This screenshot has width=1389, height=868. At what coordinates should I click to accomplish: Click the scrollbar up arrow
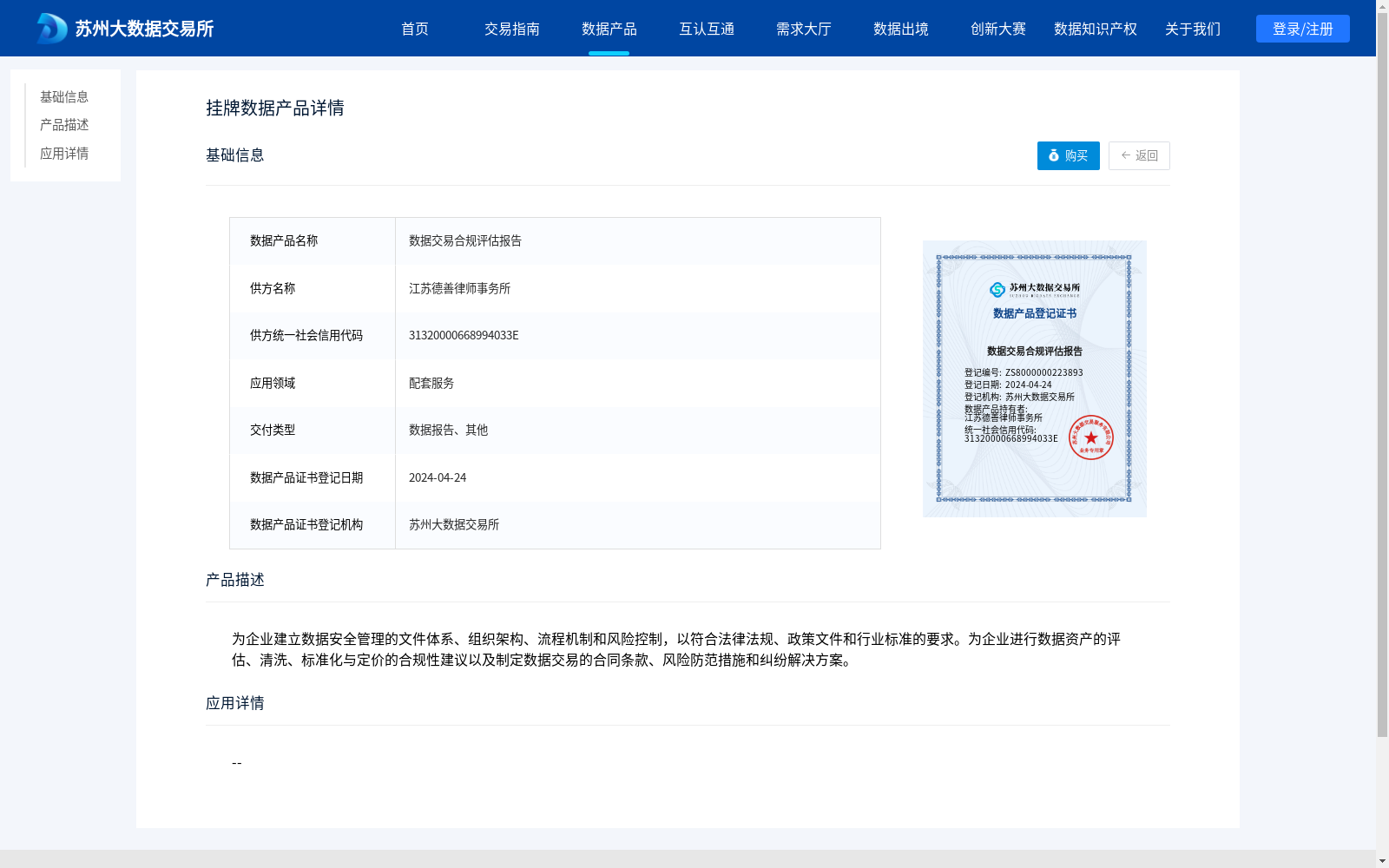click(1382, 6)
